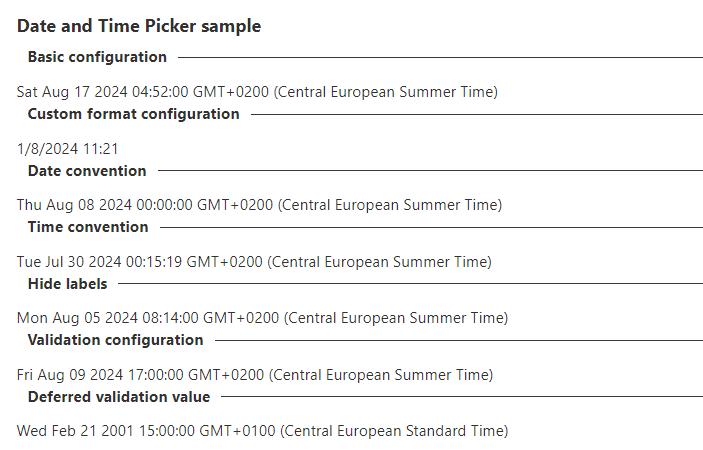Screen dimensions: 703x450
Task: Select the 'Sat Aug 17 2024 04:52:00' date value
Action: tap(257, 92)
